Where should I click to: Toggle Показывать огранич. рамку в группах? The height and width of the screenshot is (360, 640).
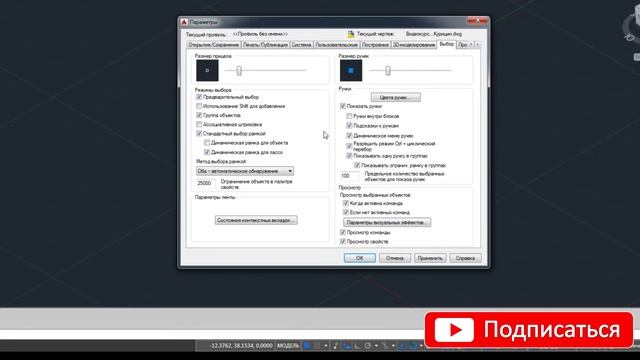(x=357, y=165)
